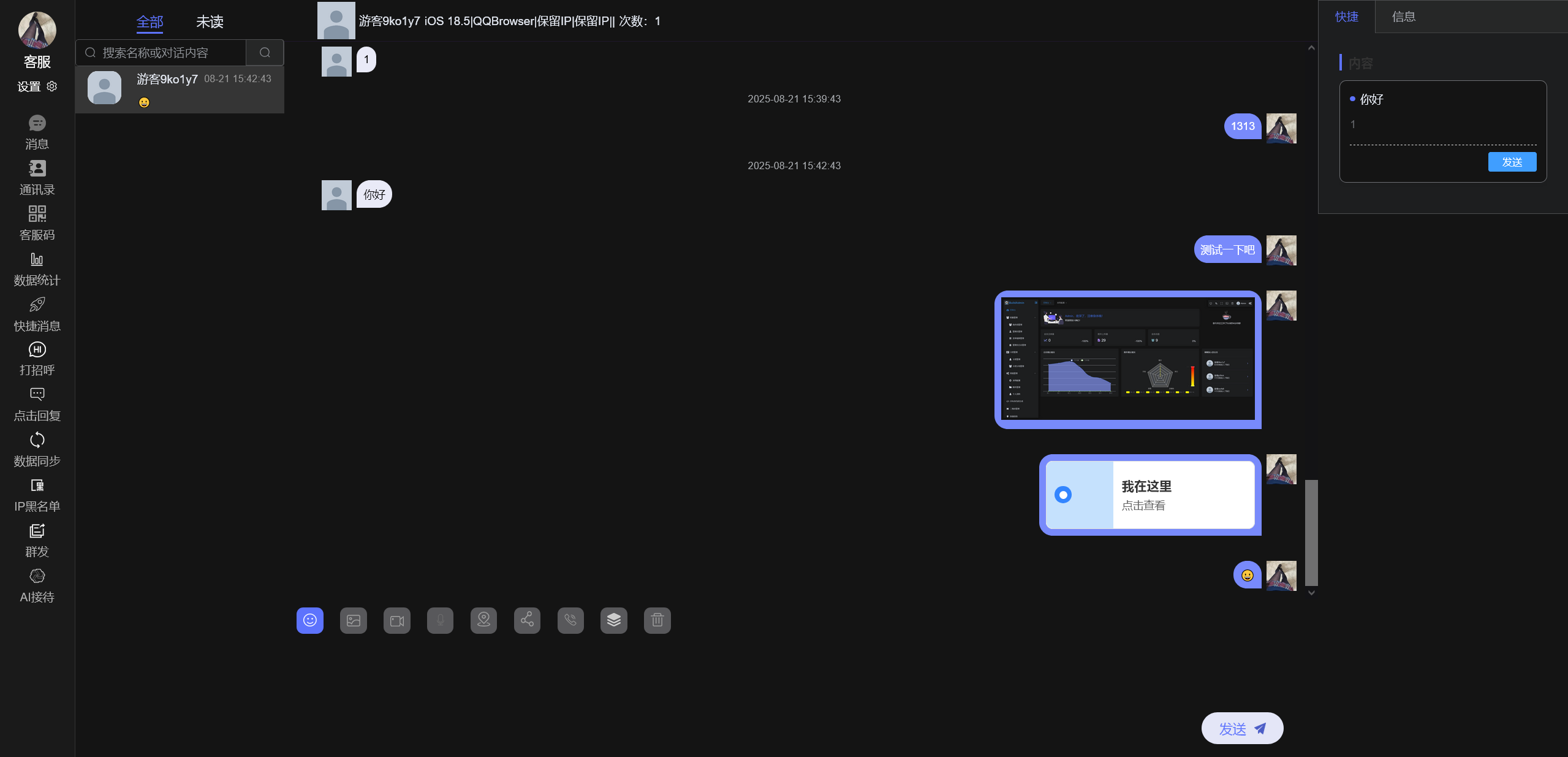Click 发送 button in quick reply card
The height and width of the screenshot is (757, 1568).
pyautogui.click(x=1512, y=162)
